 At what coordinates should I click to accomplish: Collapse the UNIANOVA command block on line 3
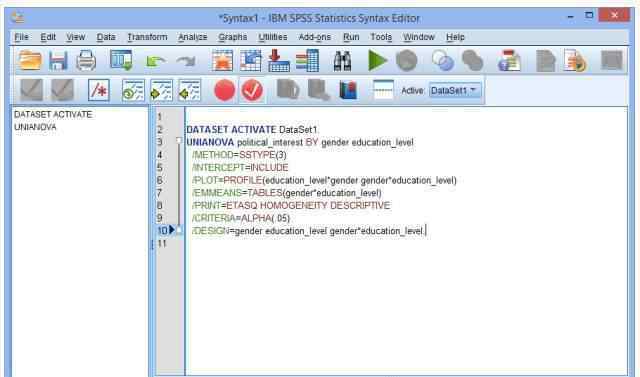click(x=179, y=140)
